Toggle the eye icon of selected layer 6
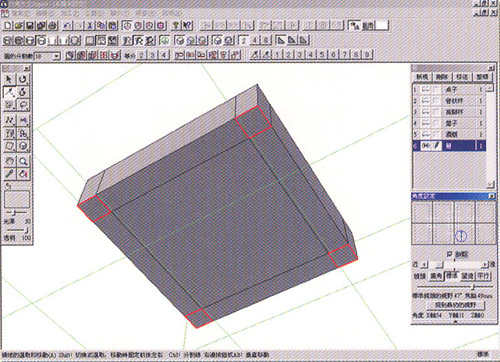The image size is (500, 362). [426, 146]
